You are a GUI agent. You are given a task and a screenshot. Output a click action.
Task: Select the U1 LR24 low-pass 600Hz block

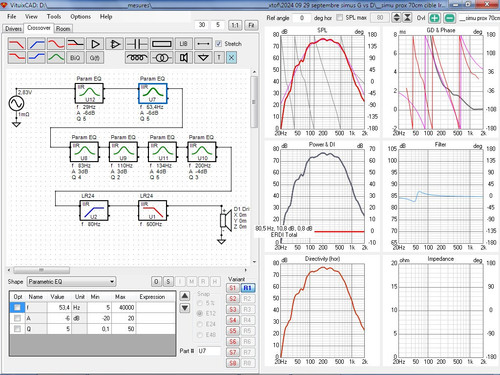(153, 210)
